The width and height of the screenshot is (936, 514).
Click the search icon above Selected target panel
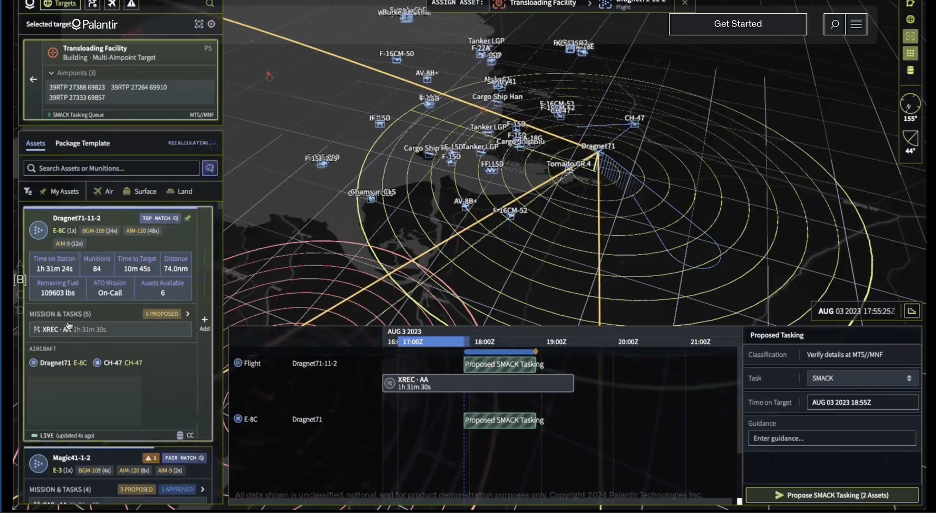pos(210,4)
